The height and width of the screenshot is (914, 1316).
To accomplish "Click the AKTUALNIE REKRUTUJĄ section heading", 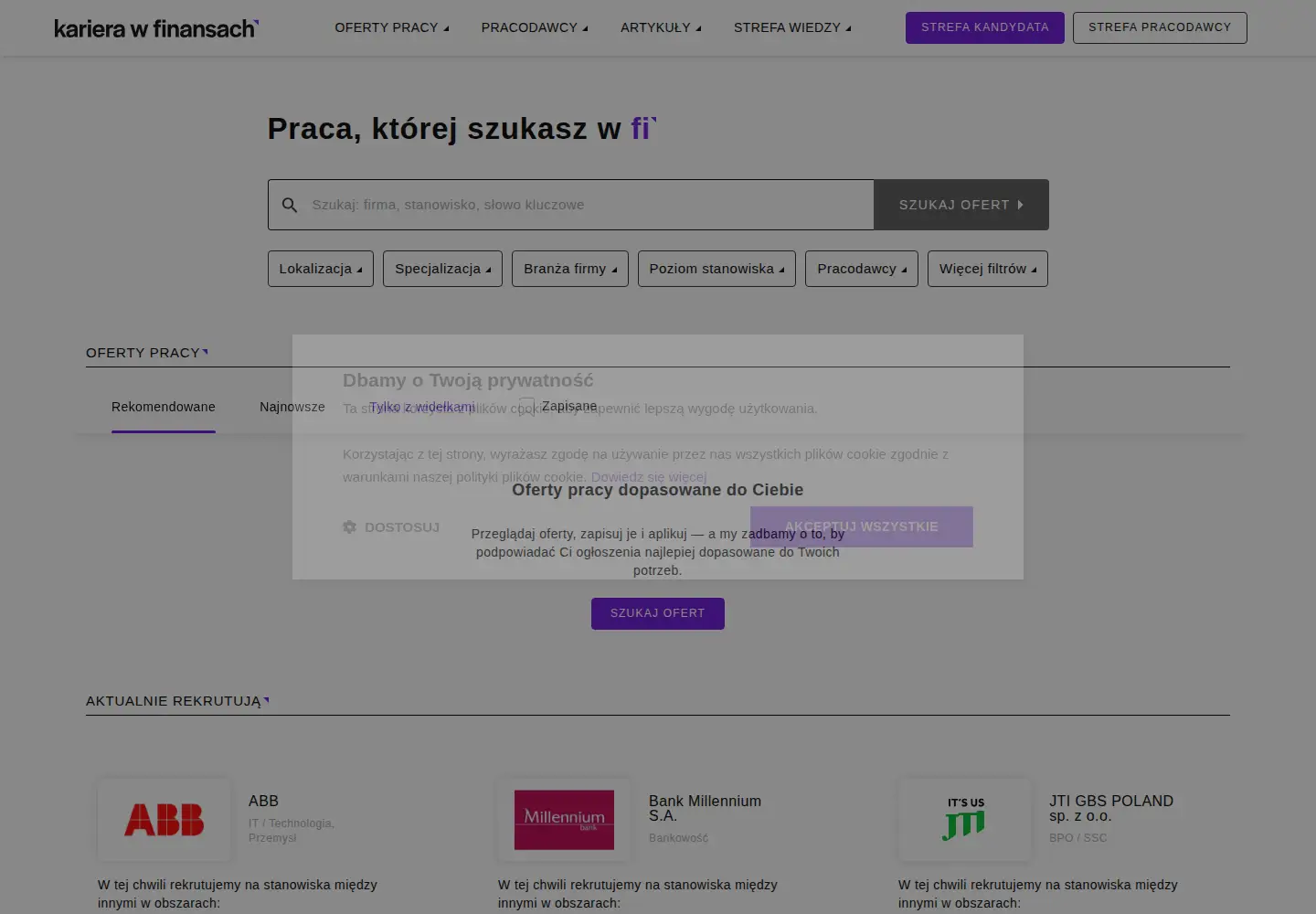I will (174, 701).
